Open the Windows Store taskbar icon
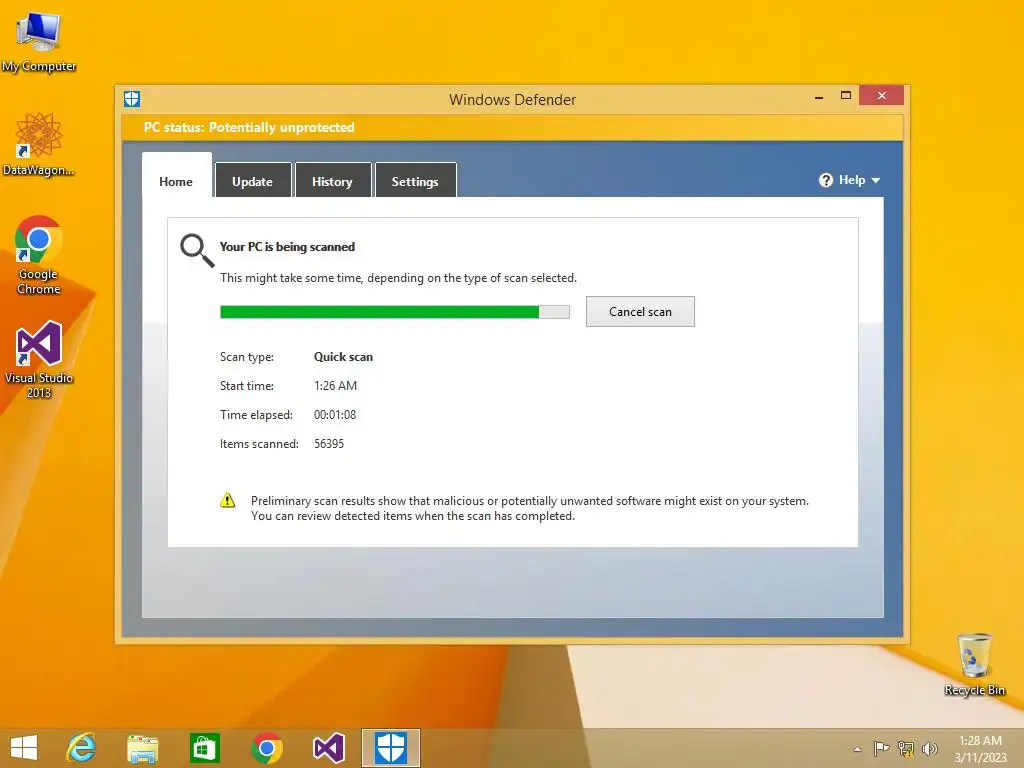 click(x=204, y=748)
